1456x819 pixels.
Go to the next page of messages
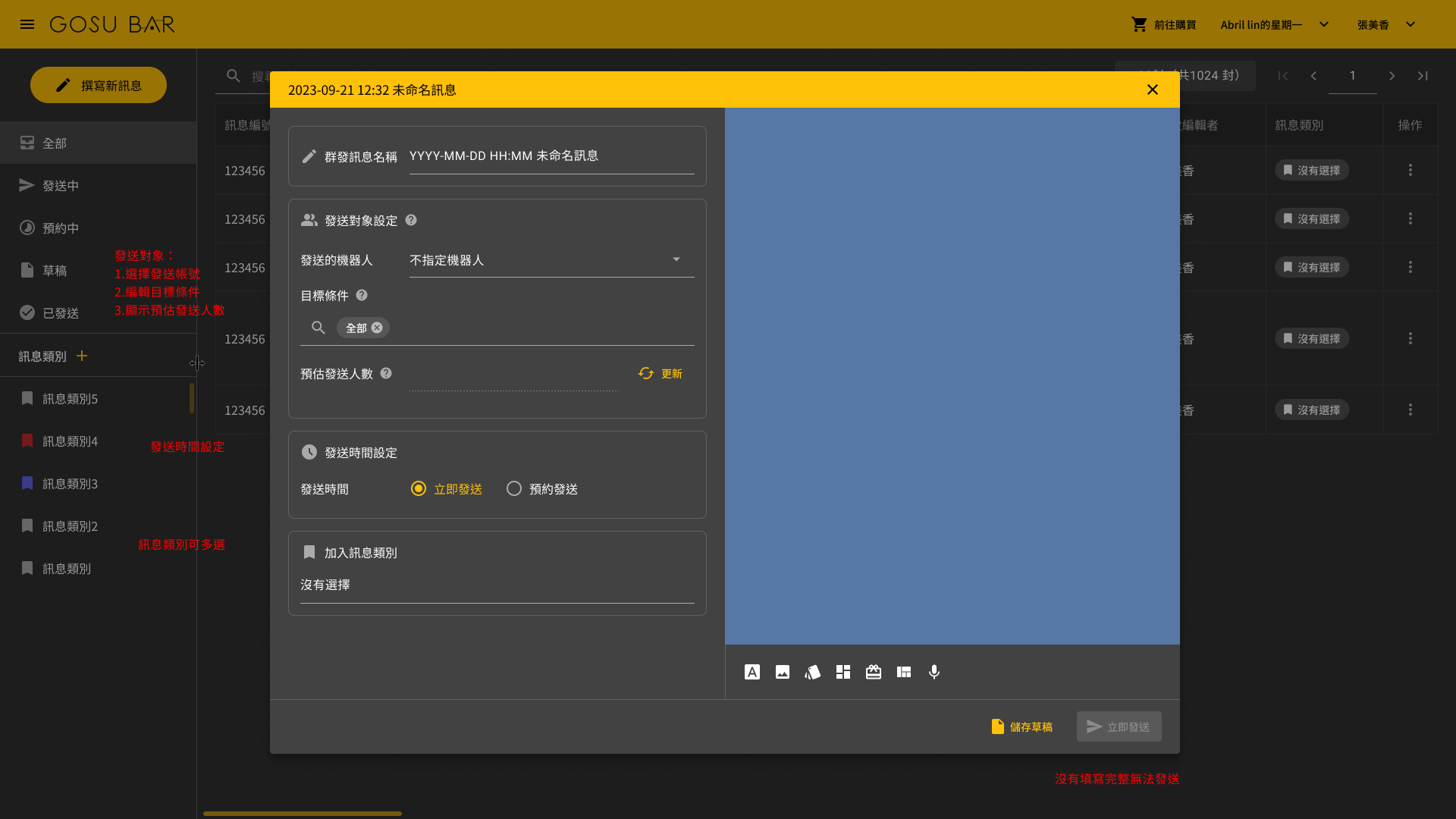[1392, 76]
